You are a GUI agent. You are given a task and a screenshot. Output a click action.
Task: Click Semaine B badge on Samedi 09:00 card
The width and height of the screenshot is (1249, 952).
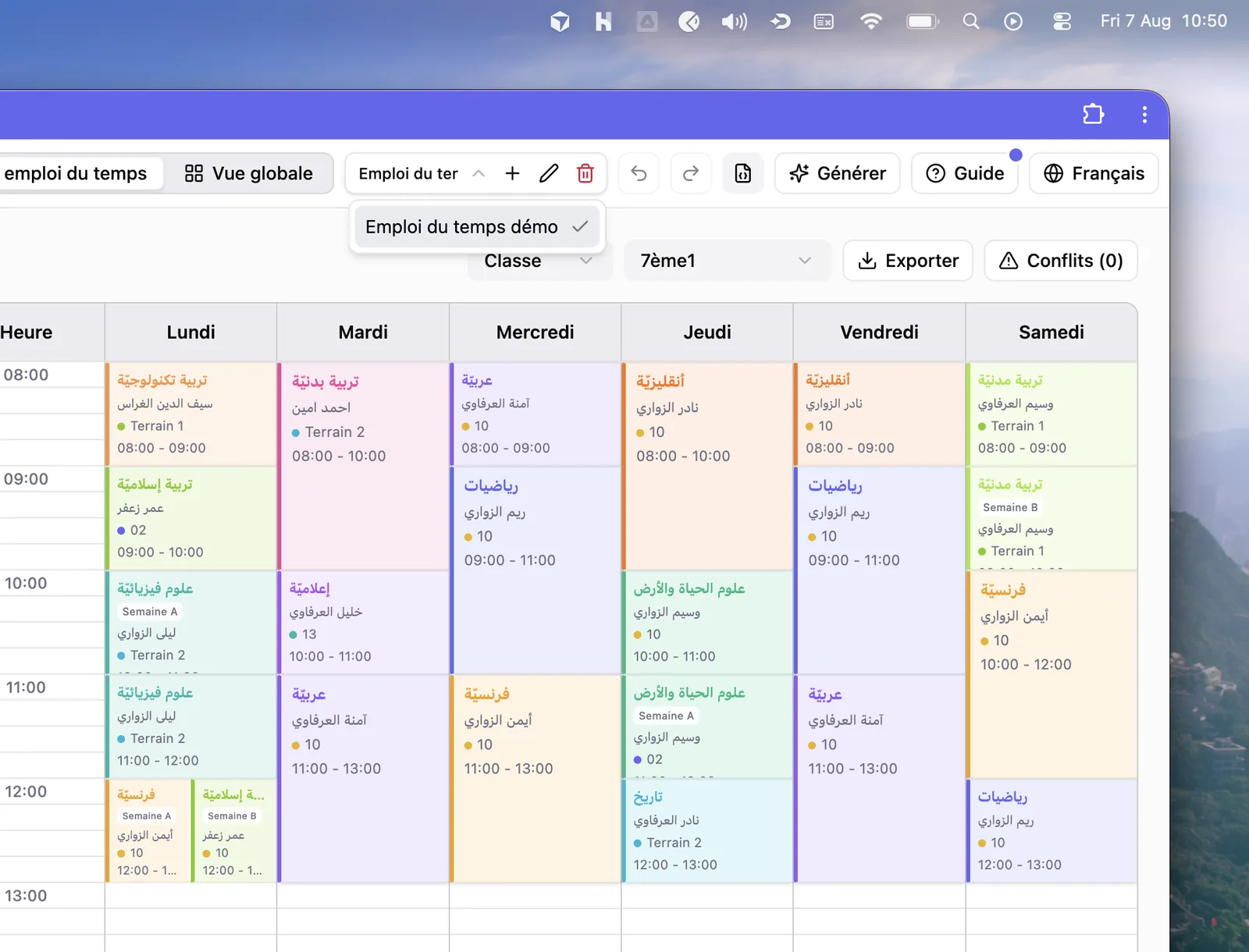point(1010,507)
